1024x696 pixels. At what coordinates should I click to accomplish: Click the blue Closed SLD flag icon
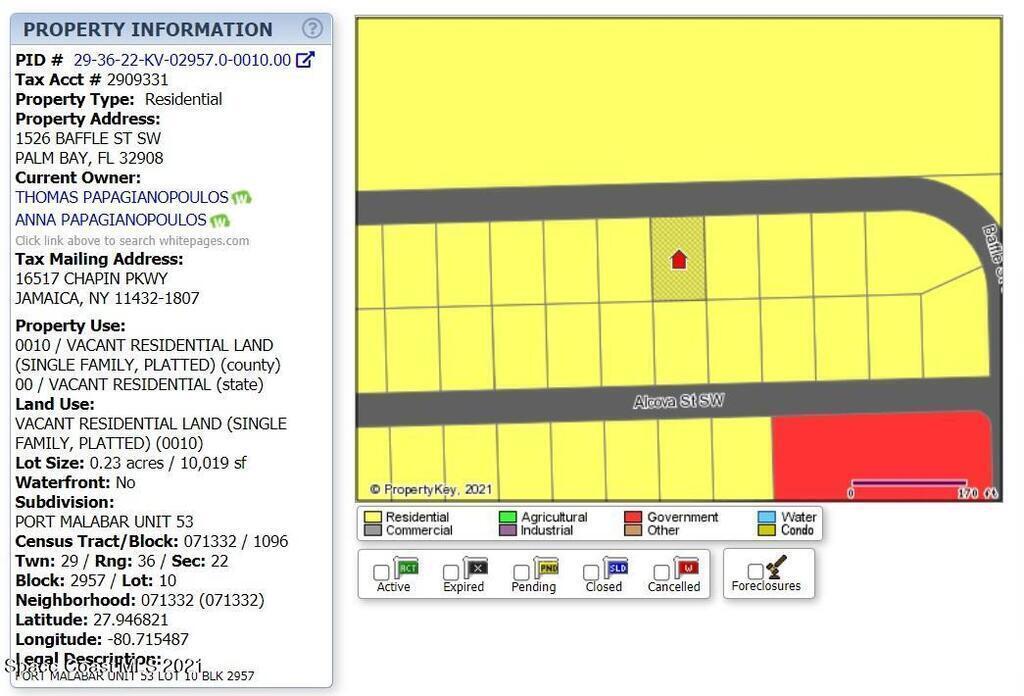(x=617, y=569)
